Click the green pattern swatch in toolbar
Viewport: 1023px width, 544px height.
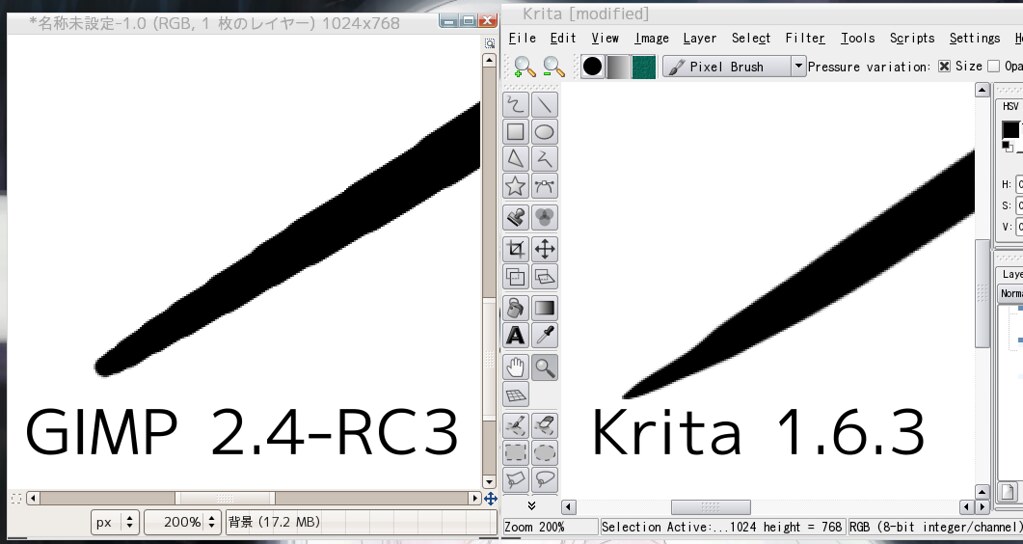644,67
